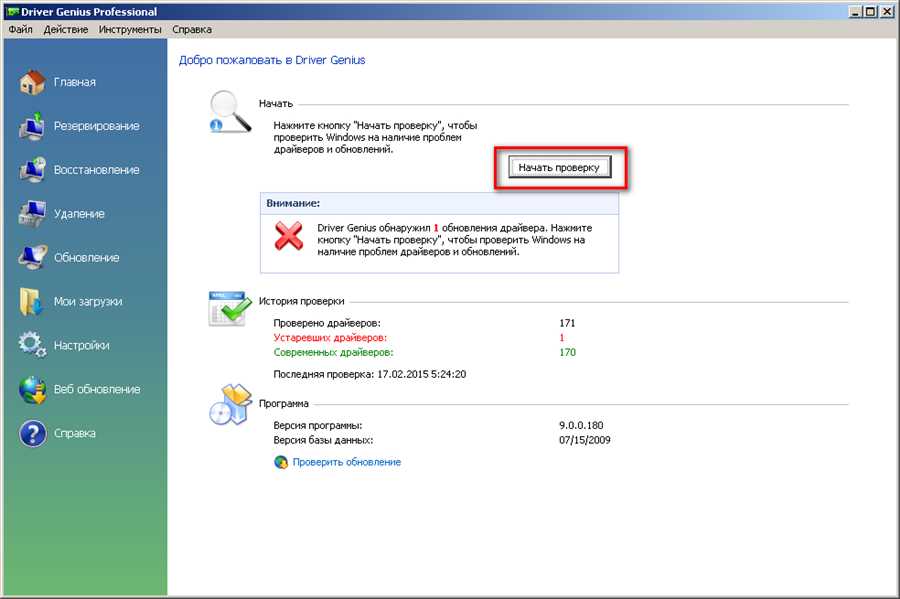Screen dimensions: 900x599
Task: Click the up-to-date drivers count 170
Action: (x=568, y=352)
